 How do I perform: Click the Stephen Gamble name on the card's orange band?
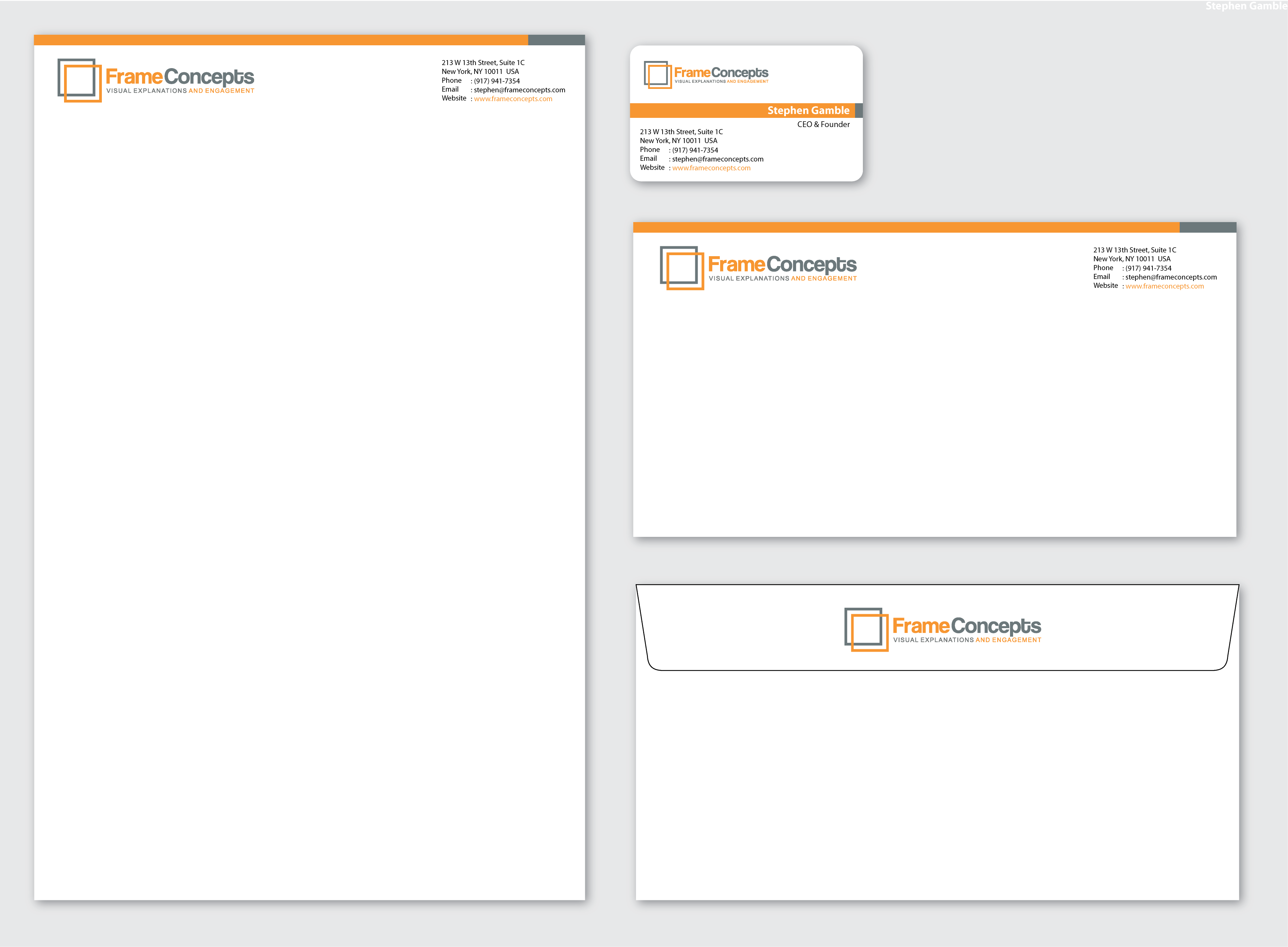click(x=808, y=111)
